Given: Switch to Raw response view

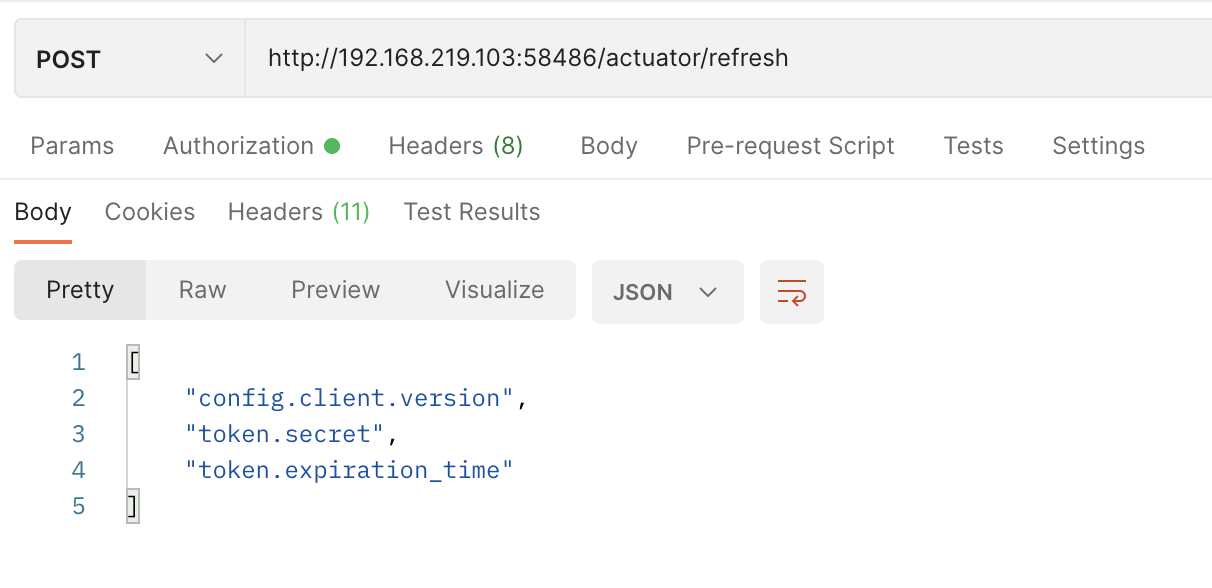Looking at the screenshot, I should coord(202,290).
